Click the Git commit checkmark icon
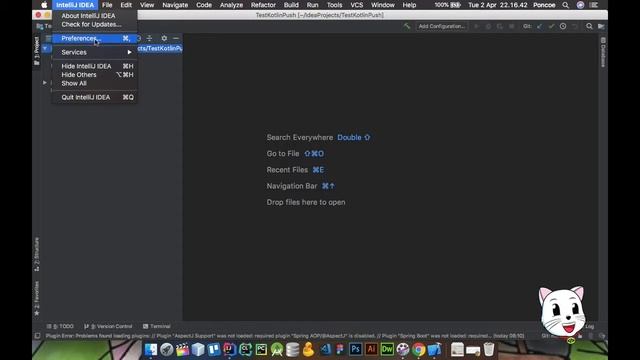This screenshot has height=360, width=640. [x=551, y=26]
